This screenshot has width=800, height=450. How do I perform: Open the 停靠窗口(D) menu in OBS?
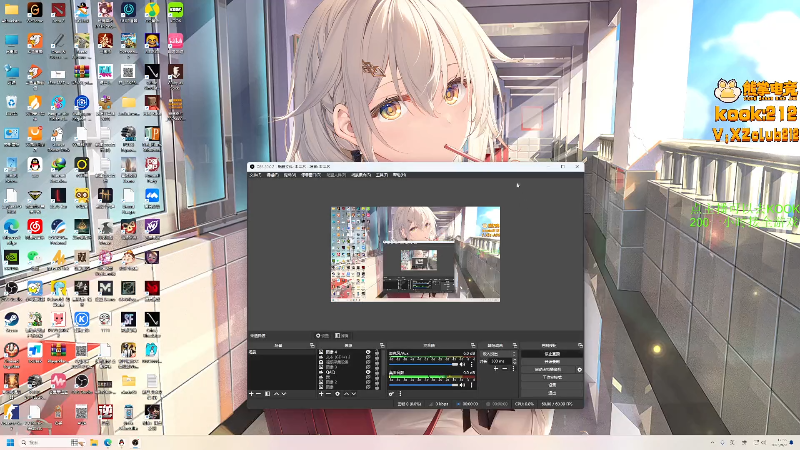(311, 175)
